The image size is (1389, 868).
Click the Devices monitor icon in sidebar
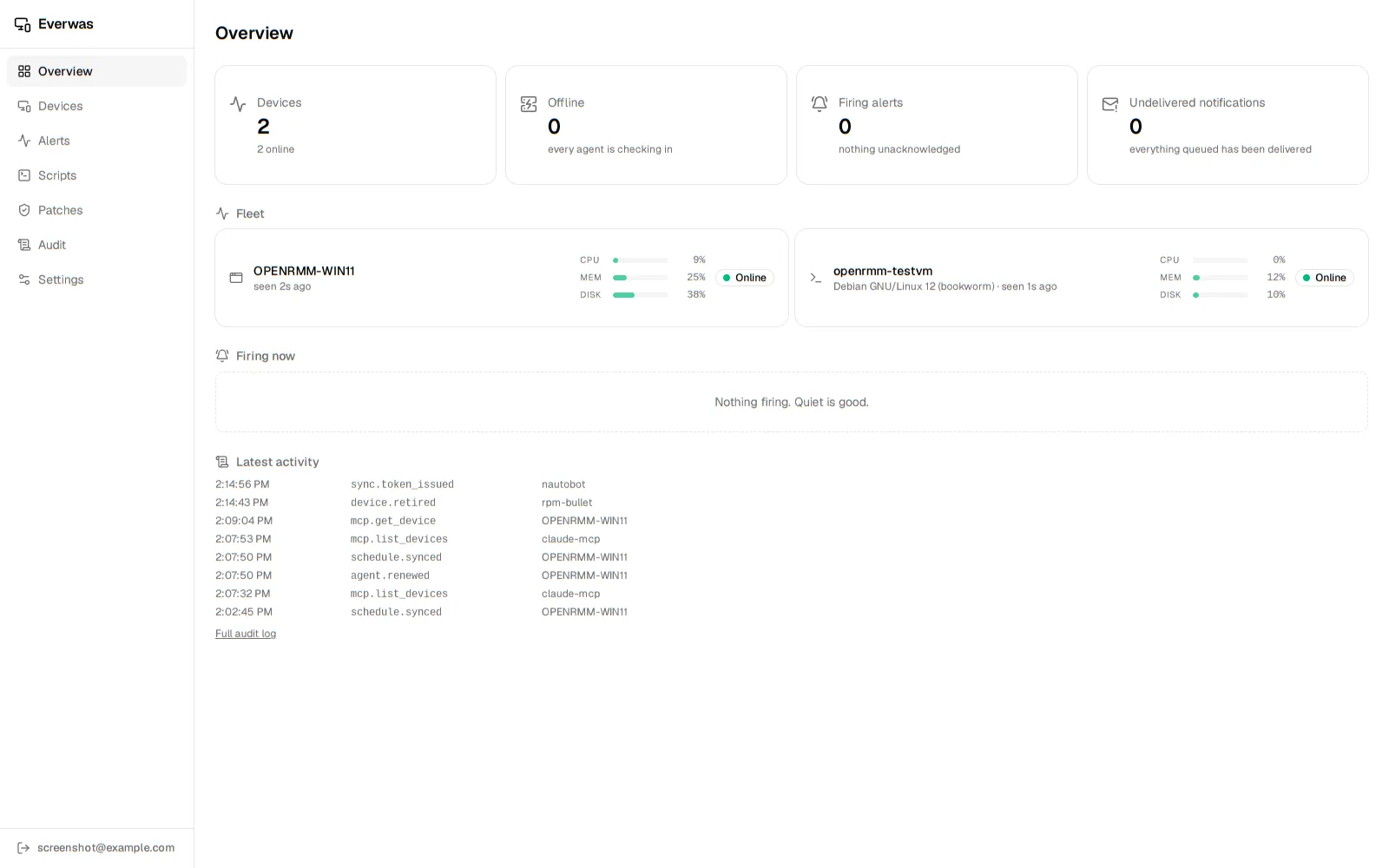click(x=24, y=106)
